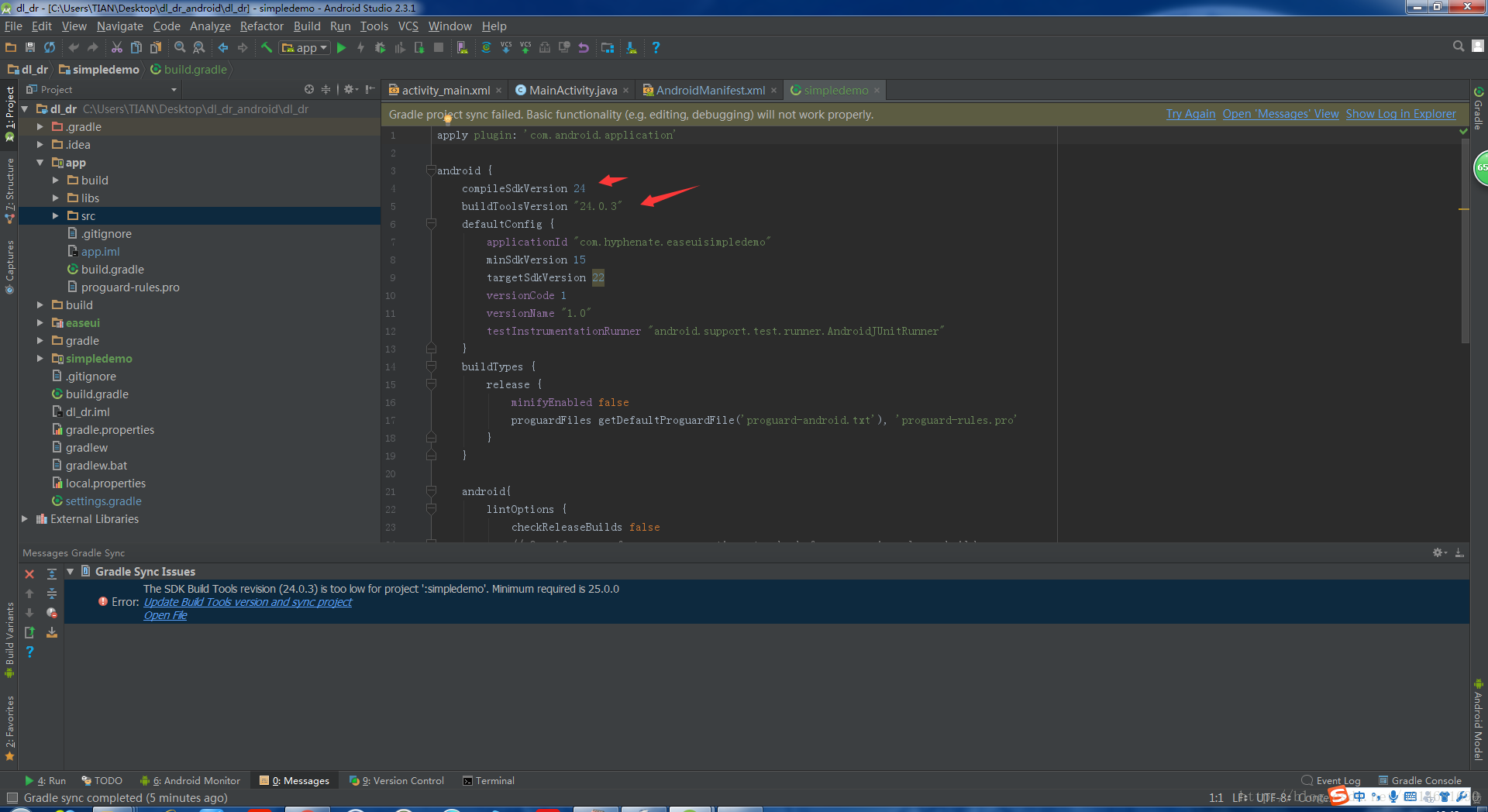This screenshot has height=812, width=1488.
Task: Expand External Libraries node
Action: tap(25, 519)
